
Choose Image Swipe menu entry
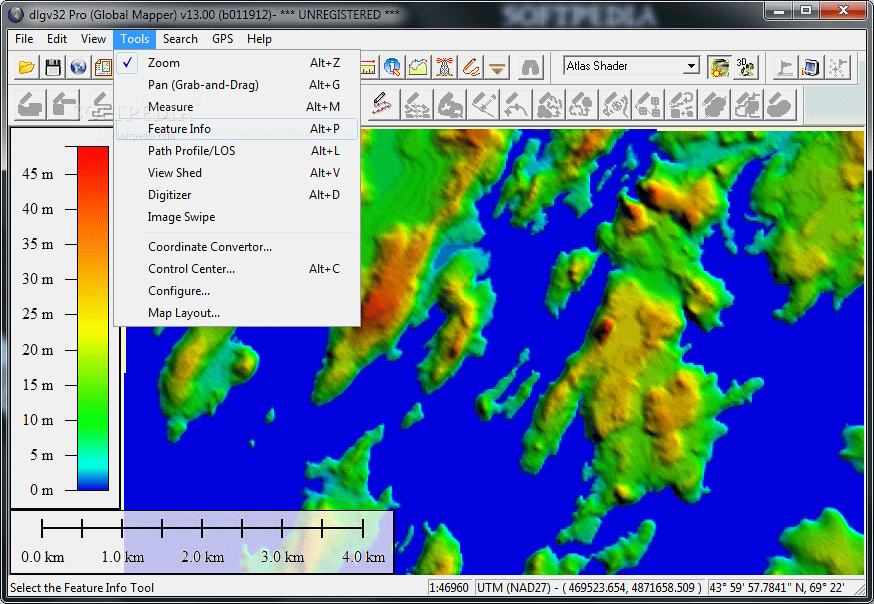click(x=237, y=217)
